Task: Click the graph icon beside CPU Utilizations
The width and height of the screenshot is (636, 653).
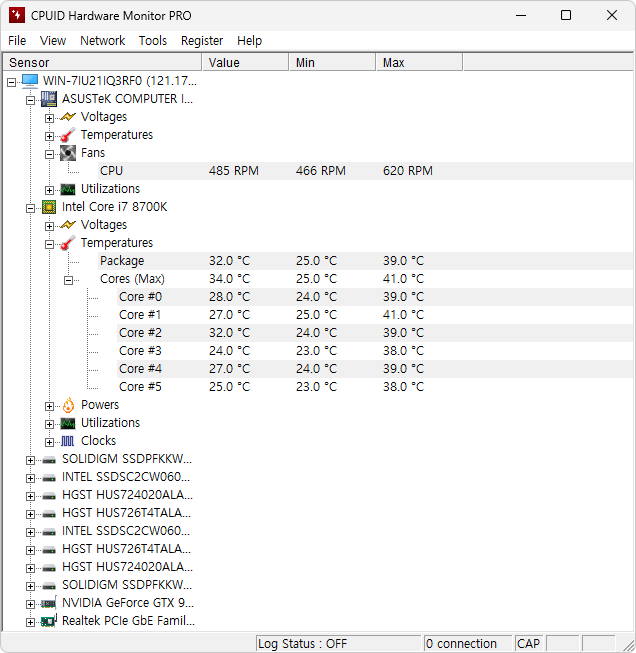Action: 67,423
